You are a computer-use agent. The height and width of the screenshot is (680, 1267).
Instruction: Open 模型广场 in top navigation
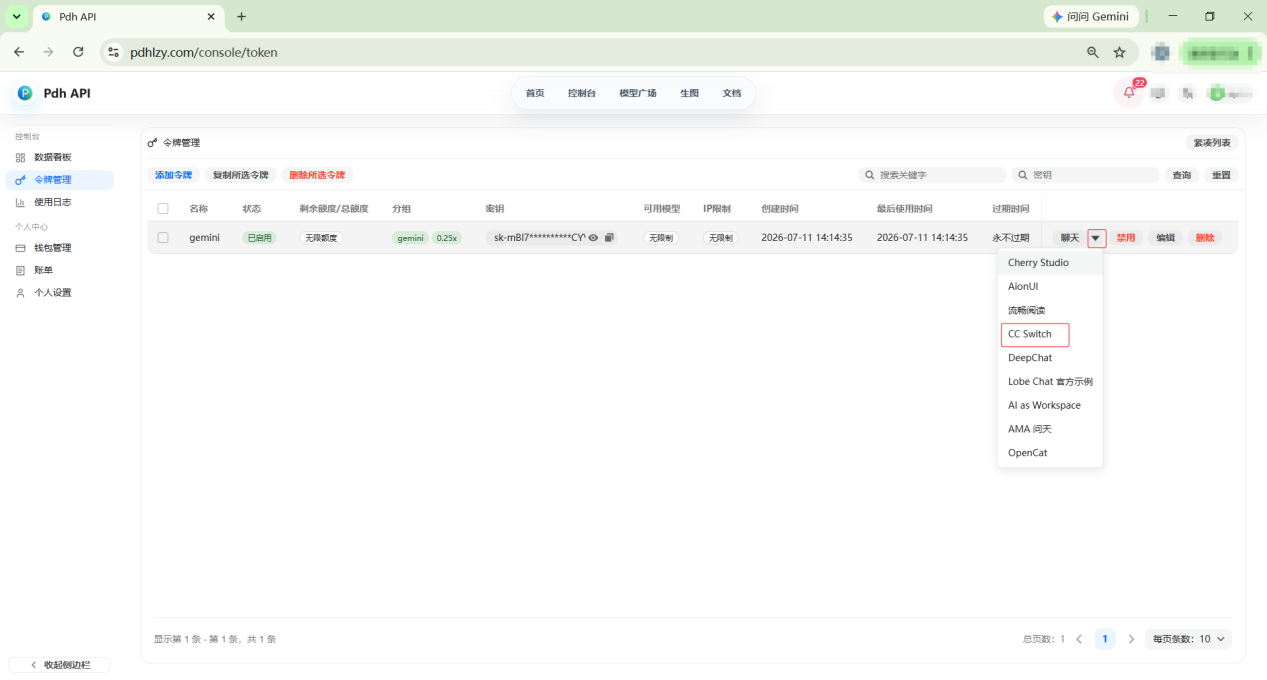coord(638,93)
